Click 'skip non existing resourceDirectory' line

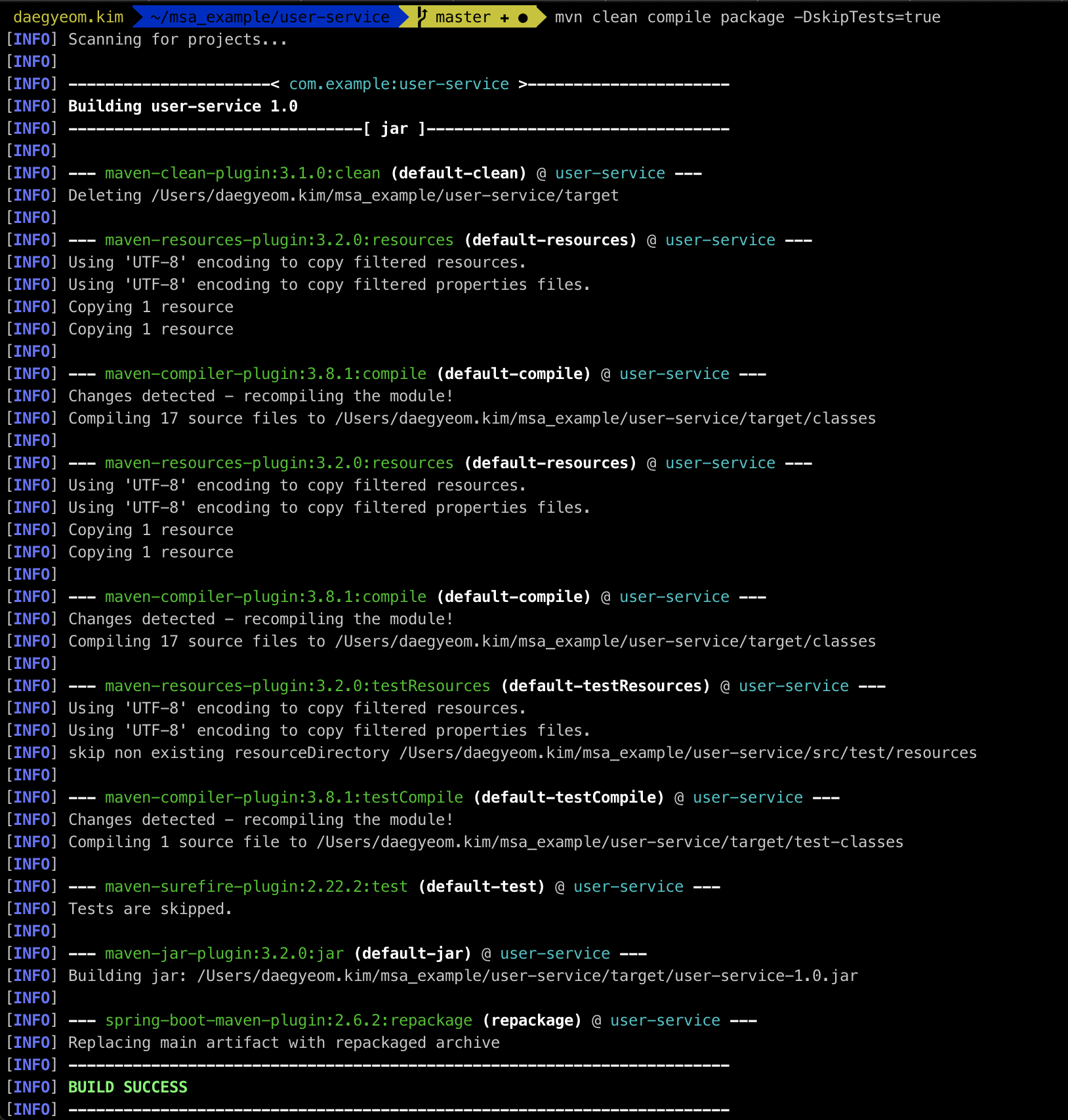tap(523, 753)
